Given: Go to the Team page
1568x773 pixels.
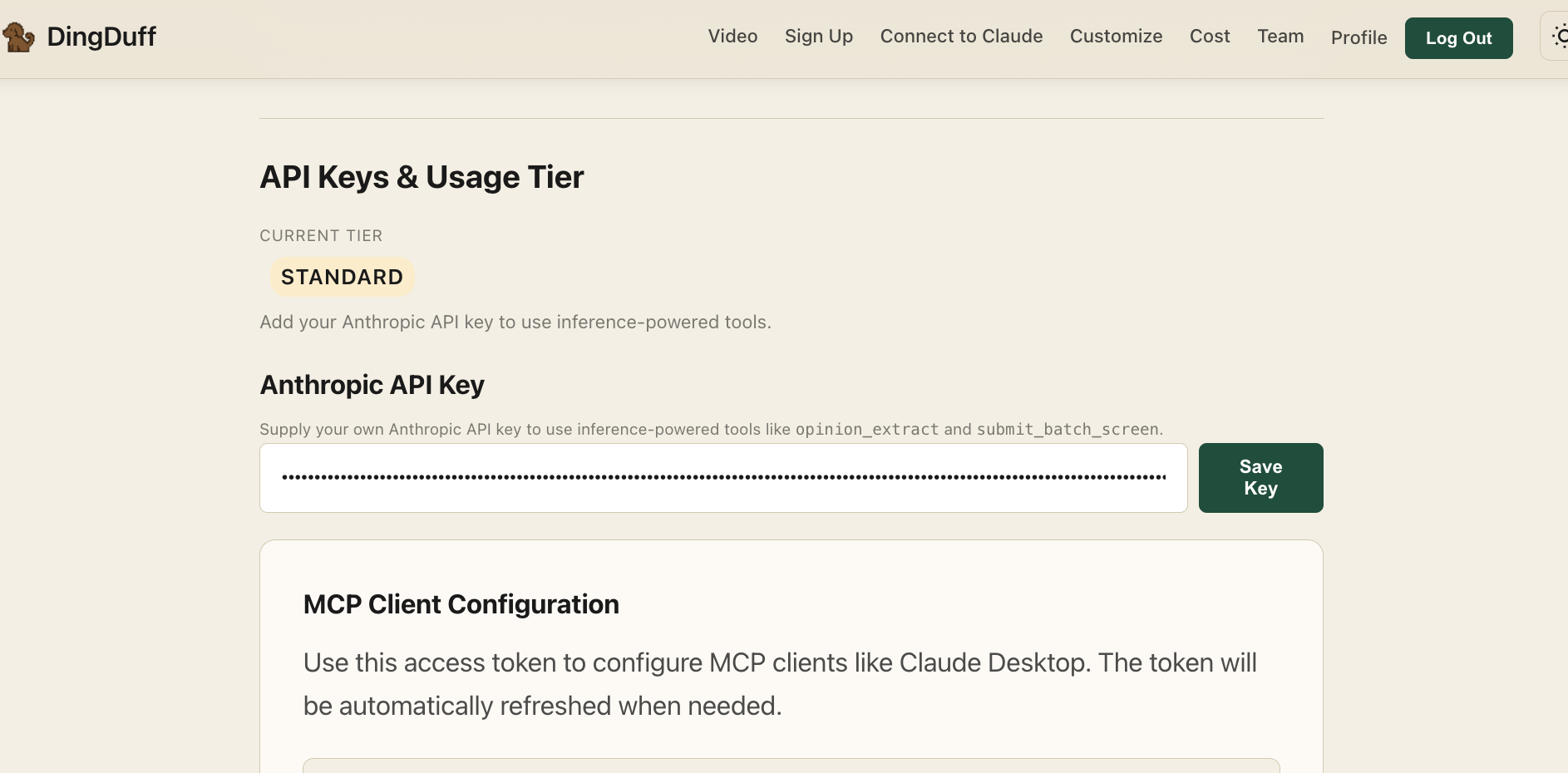Looking at the screenshot, I should [x=1280, y=37].
